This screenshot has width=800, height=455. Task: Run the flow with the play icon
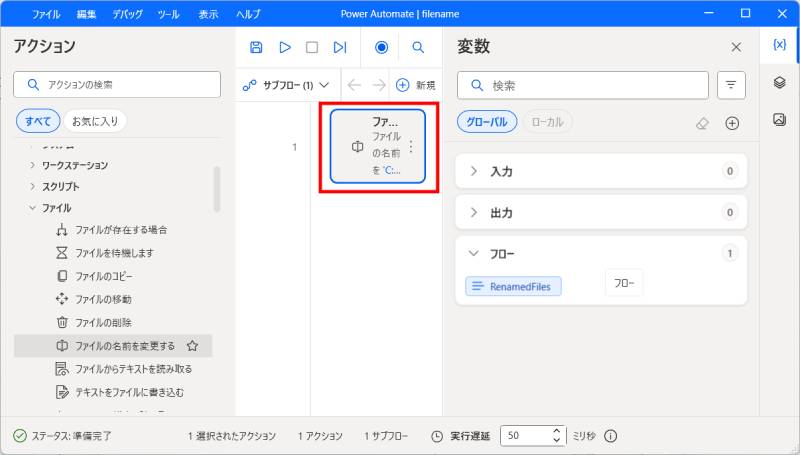click(x=285, y=47)
